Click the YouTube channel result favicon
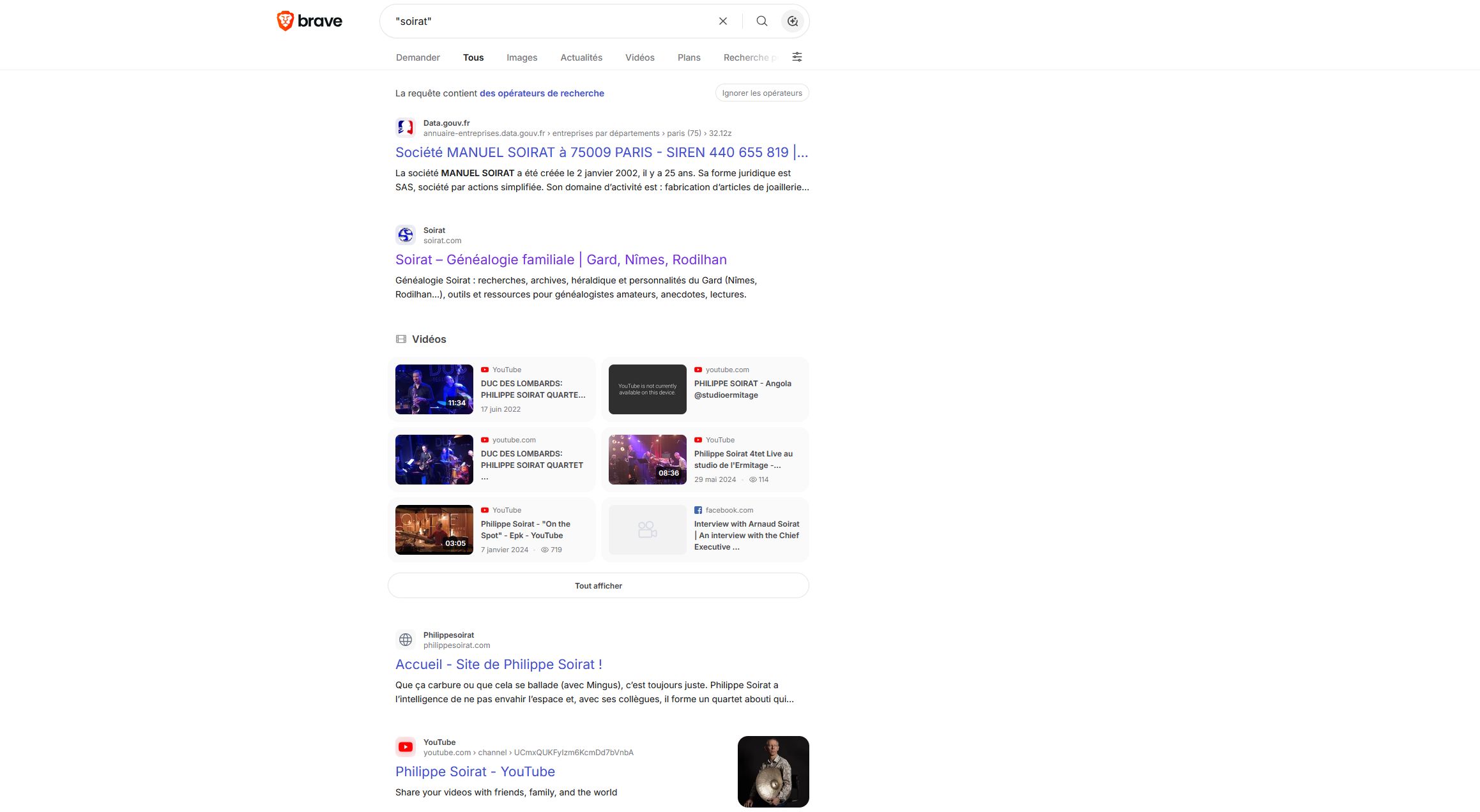1480x812 pixels. coord(406,747)
